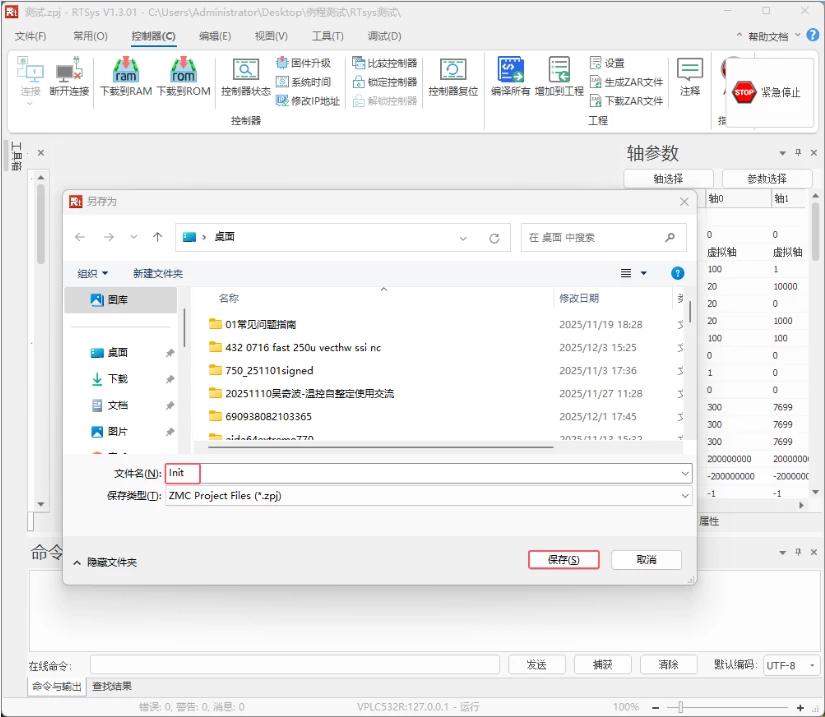Click the zoom in plus button
The height and width of the screenshot is (717, 825).
click(x=800, y=708)
